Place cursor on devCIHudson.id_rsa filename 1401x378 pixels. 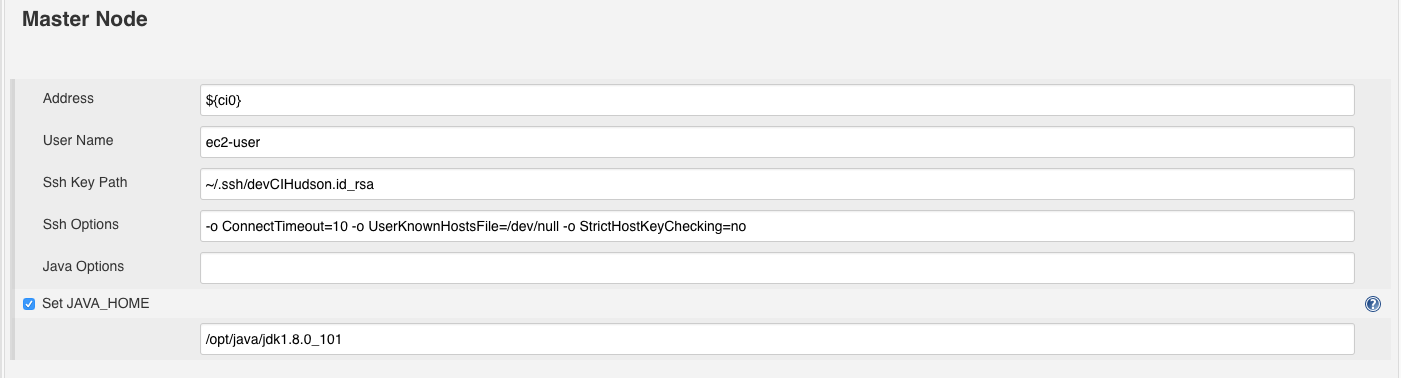316,185
